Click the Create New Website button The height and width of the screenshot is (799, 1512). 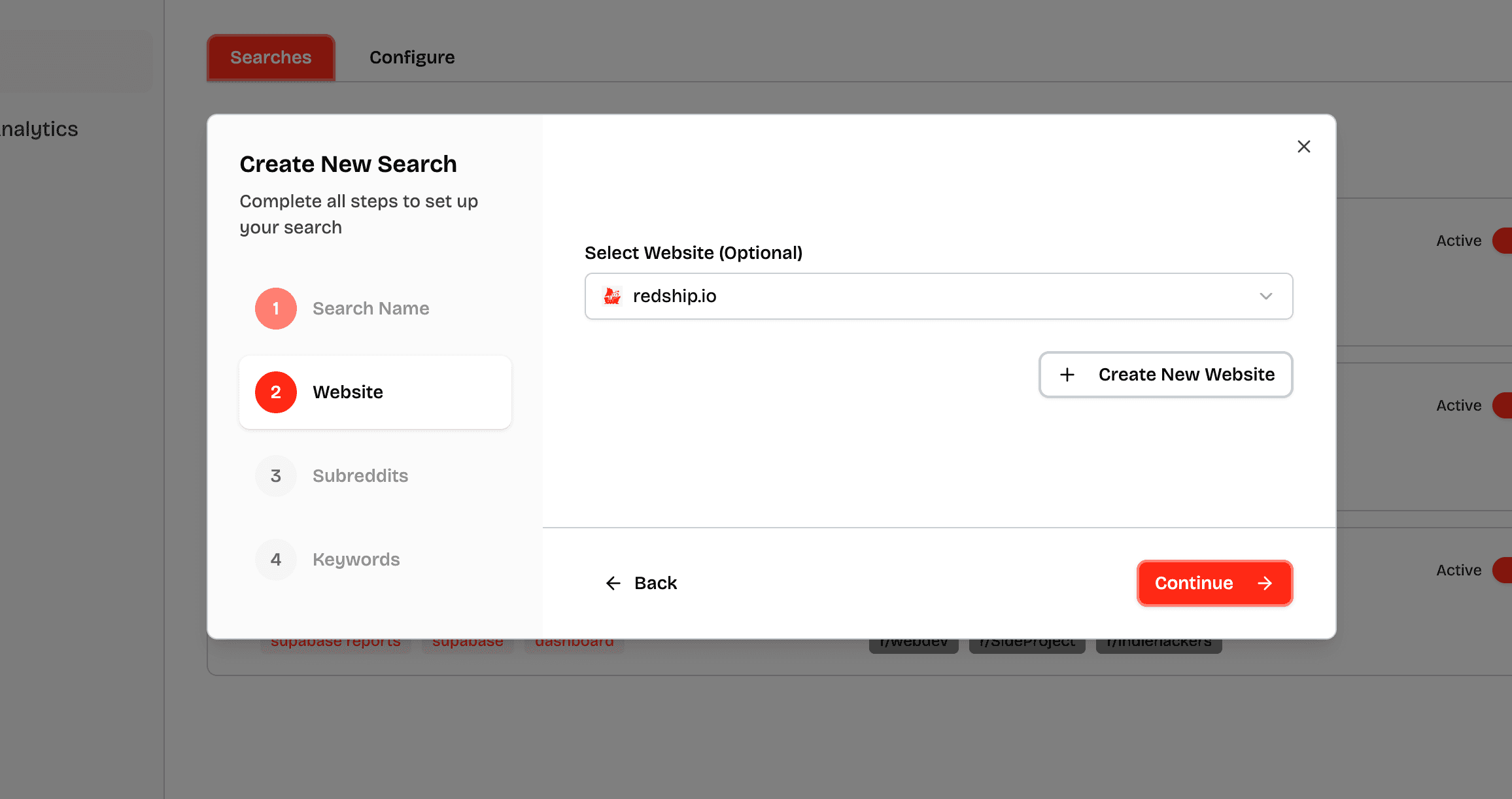[x=1165, y=375]
